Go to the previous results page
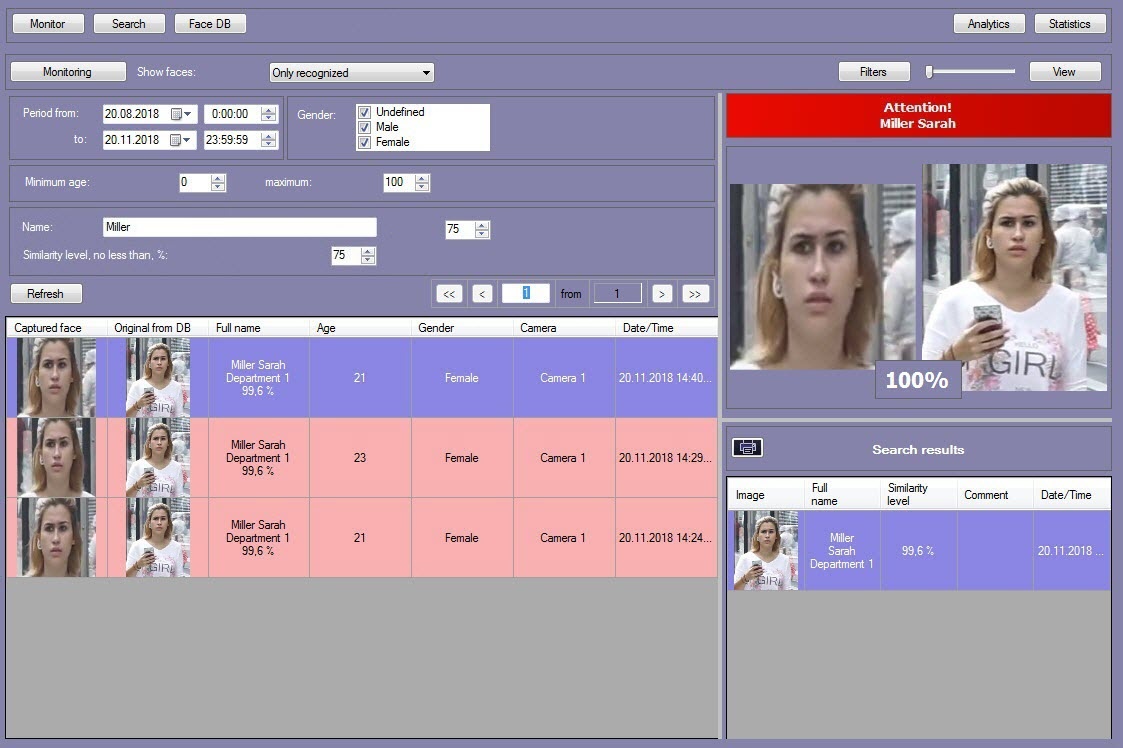The width and height of the screenshot is (1123, 748). point(482,294)
